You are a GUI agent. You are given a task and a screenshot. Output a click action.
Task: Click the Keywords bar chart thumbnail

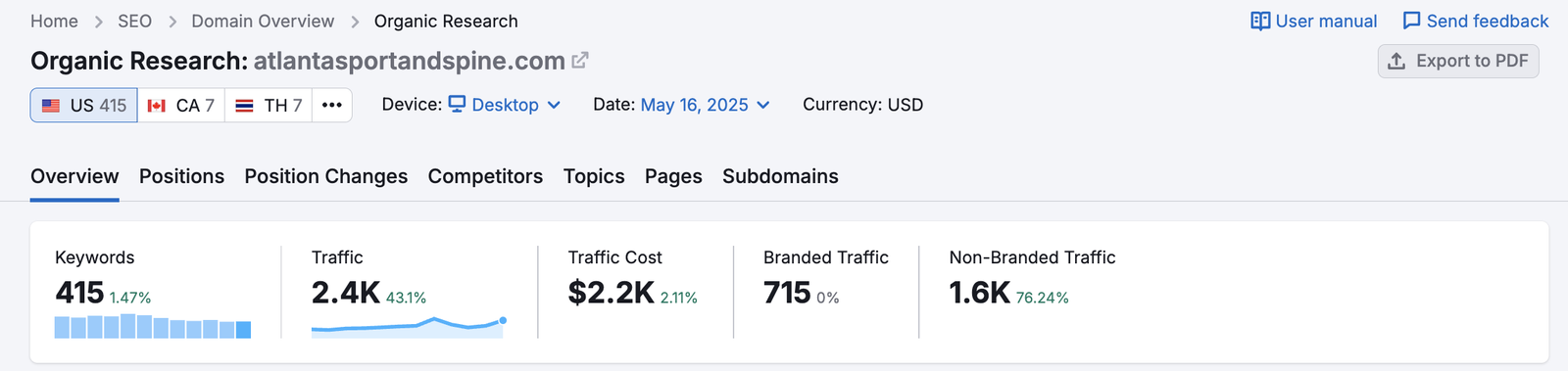(153, 327)
